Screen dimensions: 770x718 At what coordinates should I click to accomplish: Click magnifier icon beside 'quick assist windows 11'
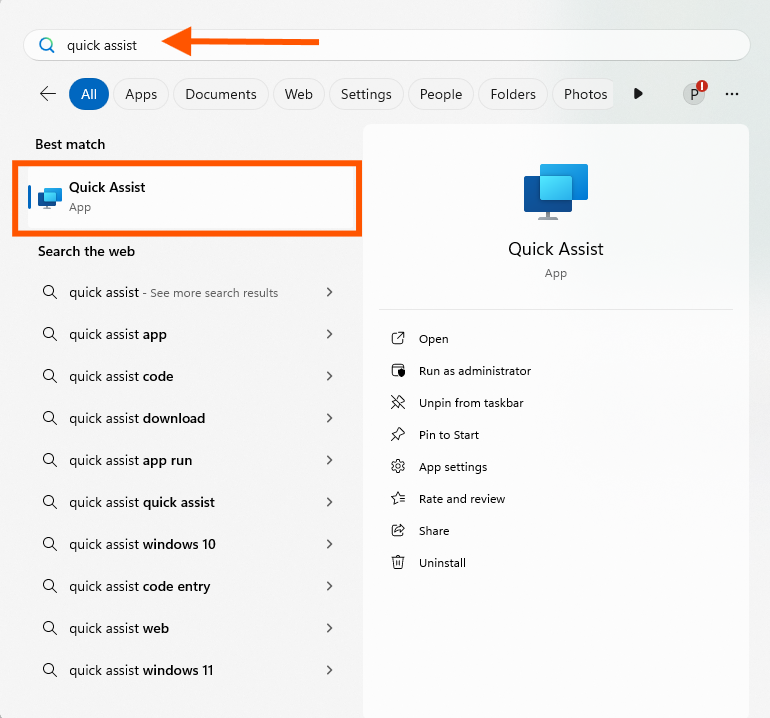(x=50, y=670)
